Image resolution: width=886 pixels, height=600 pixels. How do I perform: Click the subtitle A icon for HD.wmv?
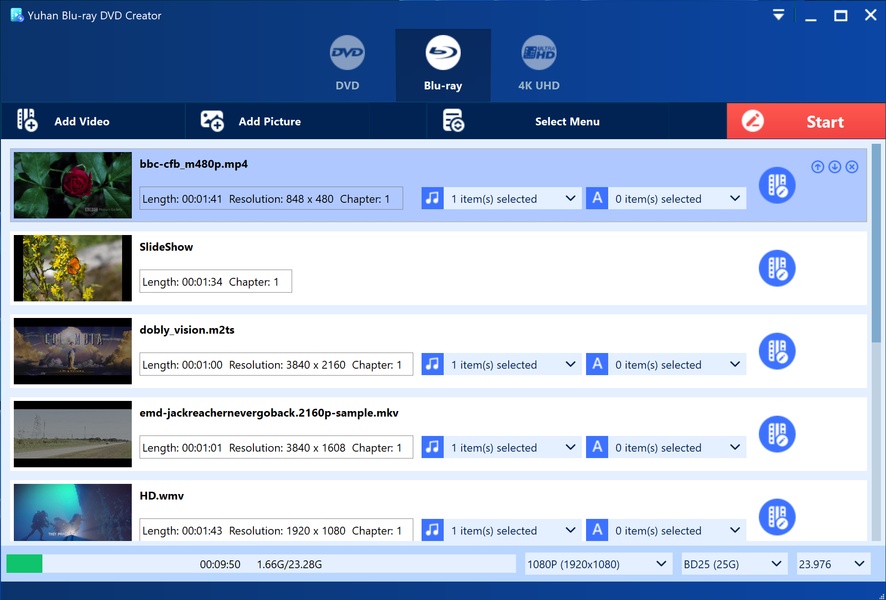[597, 530]
